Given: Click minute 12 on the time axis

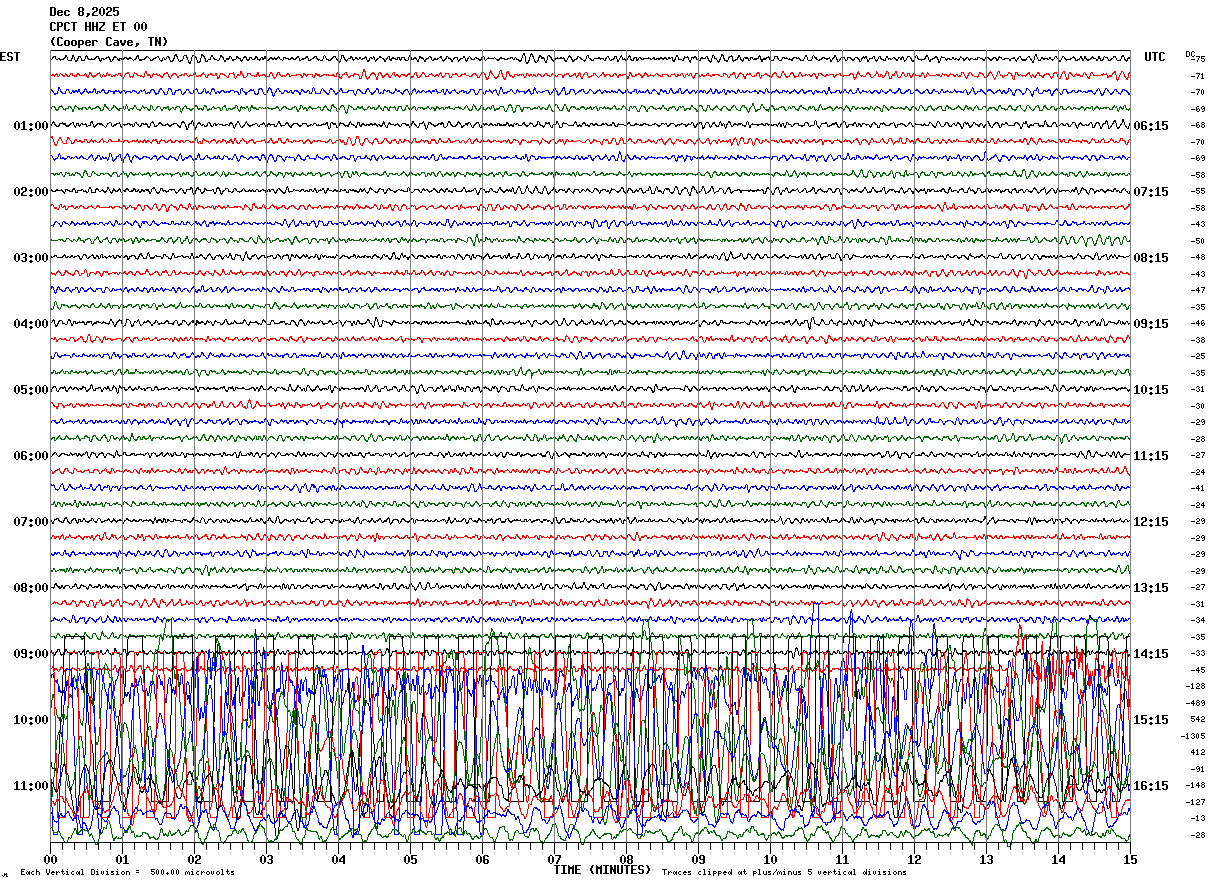Looking at the screenshot, I should pos(915,860).
